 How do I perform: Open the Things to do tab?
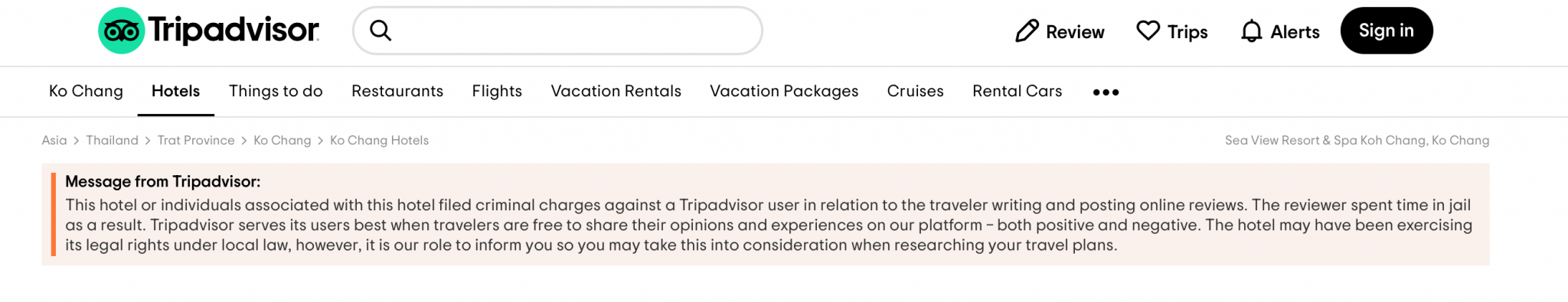pos(276,91)
